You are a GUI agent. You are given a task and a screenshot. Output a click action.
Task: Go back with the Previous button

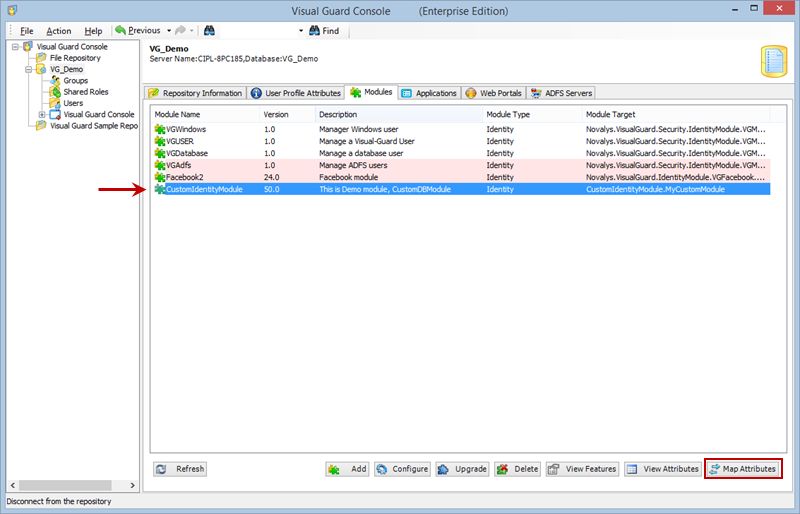[x=138, y=31]
